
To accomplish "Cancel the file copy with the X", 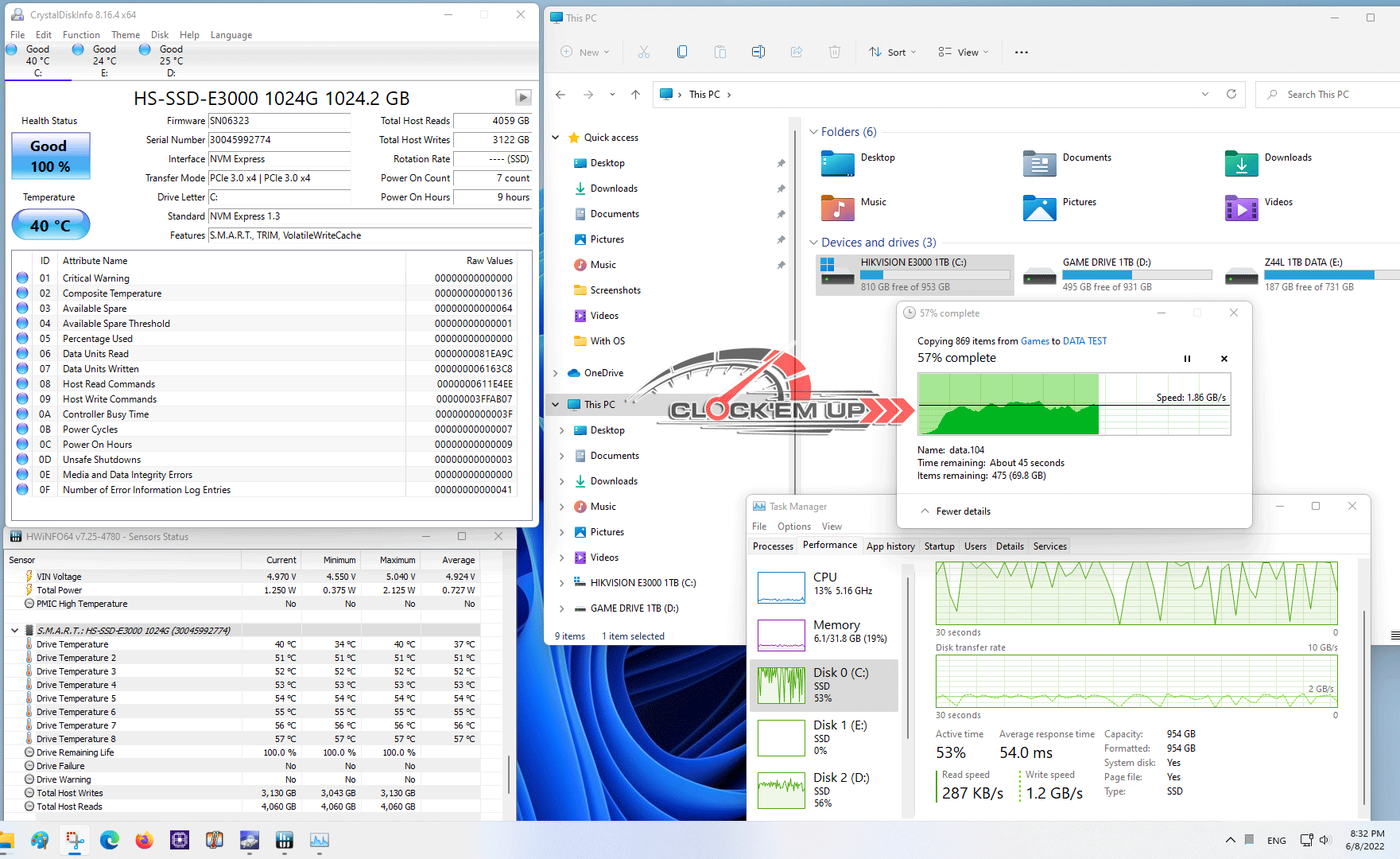I will (x=1224, y=359).
